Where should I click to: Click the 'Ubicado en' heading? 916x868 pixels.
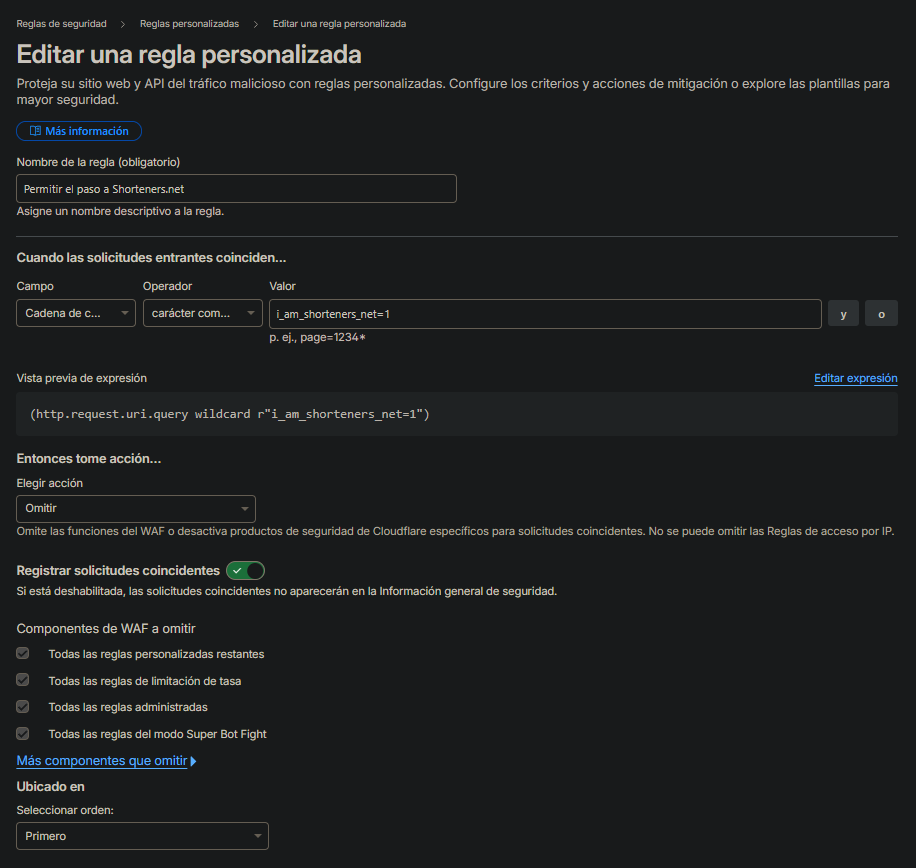point(50,786)
